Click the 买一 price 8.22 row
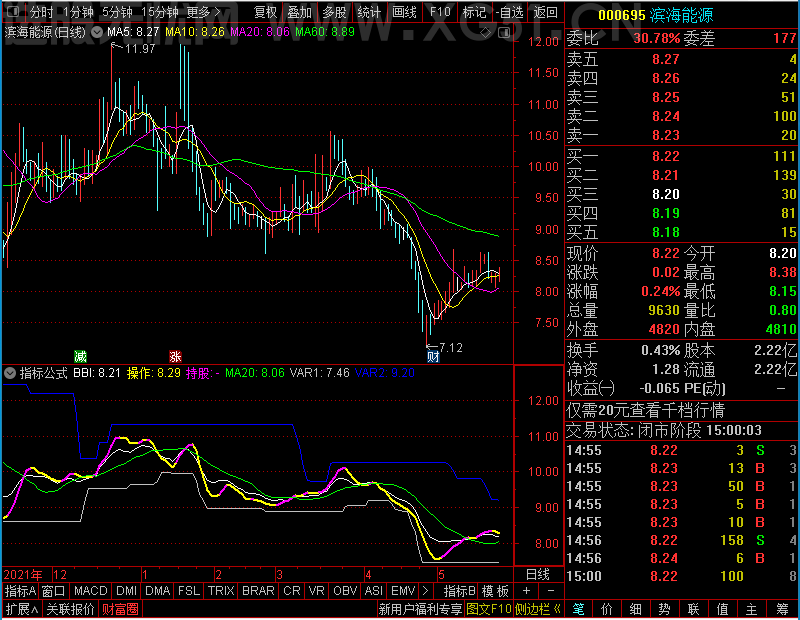 (x=682, y=156)
